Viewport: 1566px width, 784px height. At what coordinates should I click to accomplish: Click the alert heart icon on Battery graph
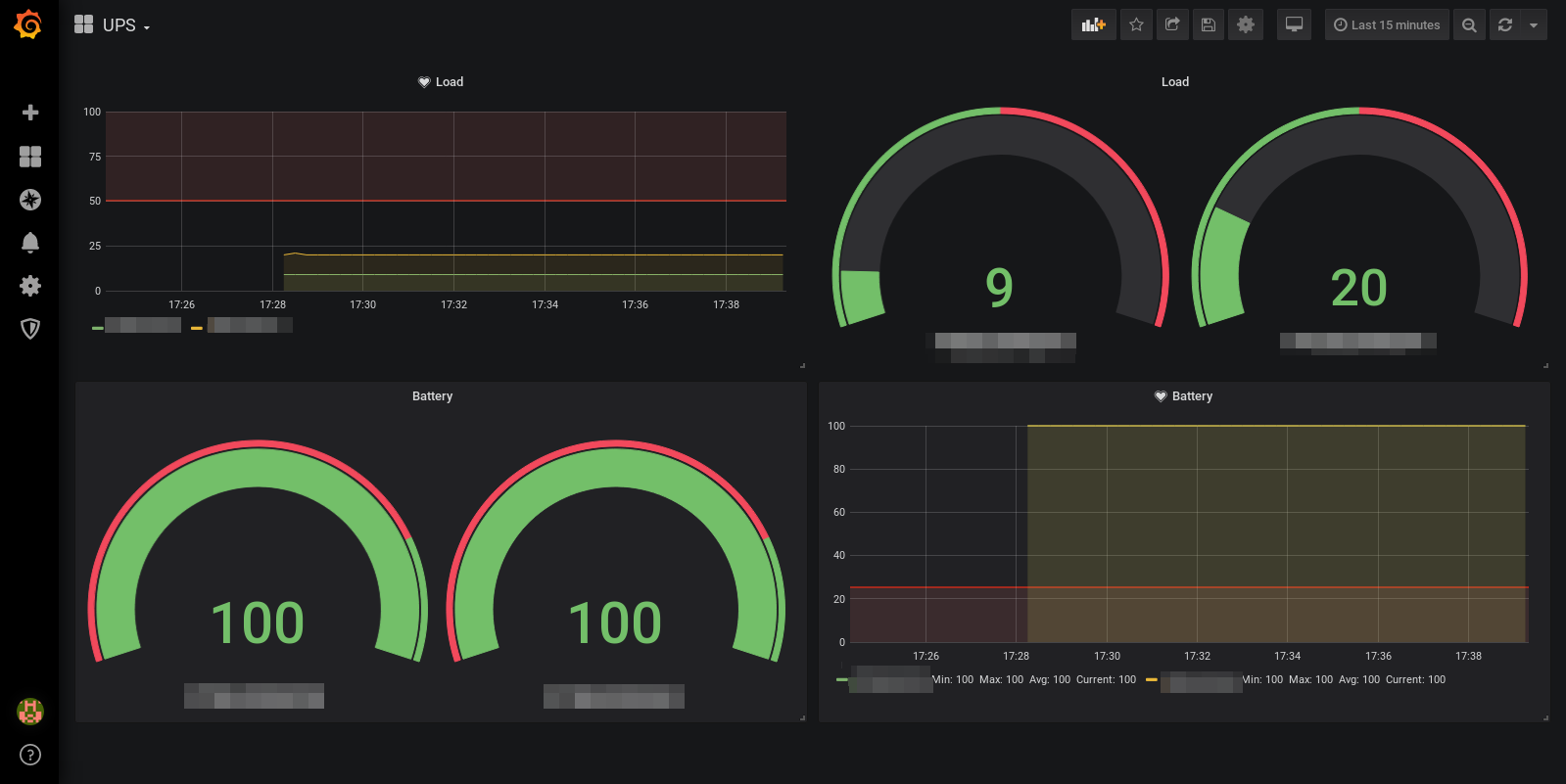coord(1161,396)
